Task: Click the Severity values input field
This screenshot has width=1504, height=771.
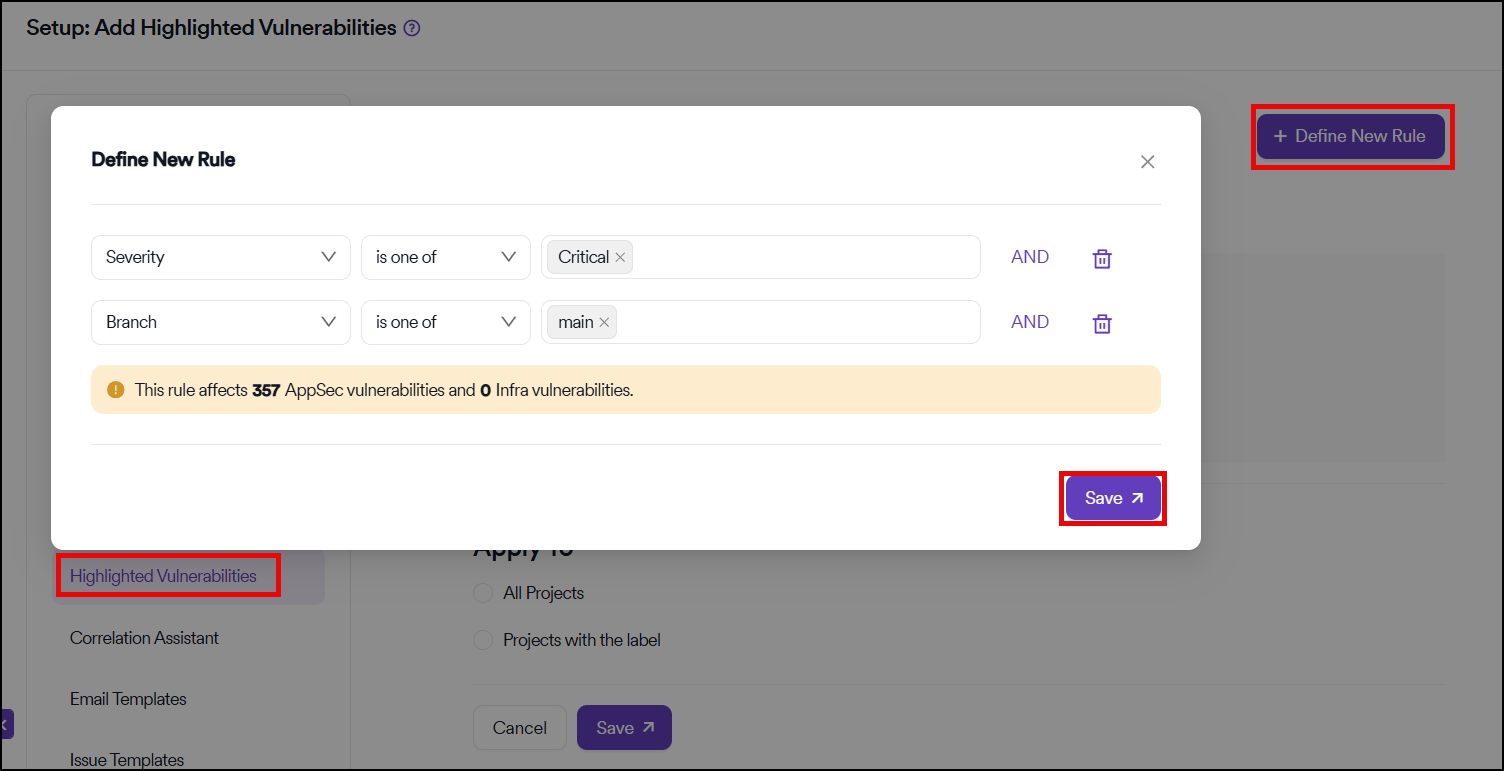Action: pyautogui.click(x=800, y=257)
